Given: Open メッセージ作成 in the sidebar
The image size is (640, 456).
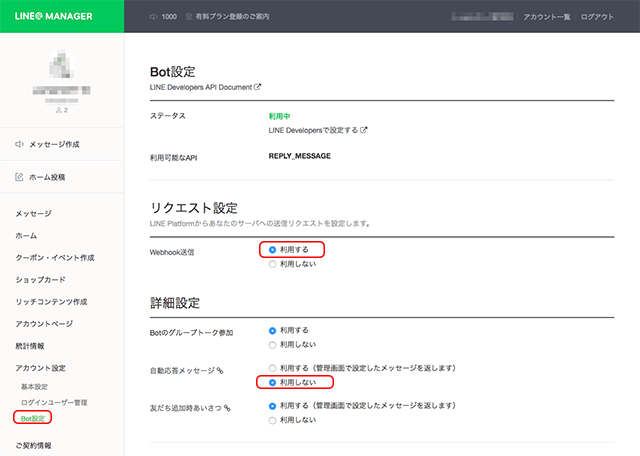Looking at the screenshot, I should (x=54, y=144).
